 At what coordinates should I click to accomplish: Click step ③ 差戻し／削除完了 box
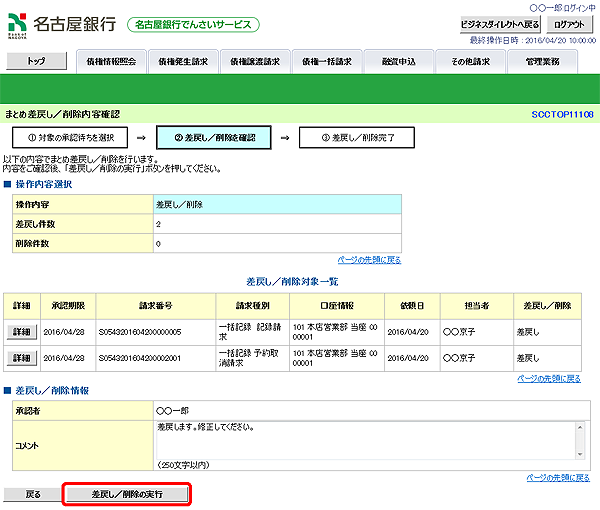pyautogui.click(x=357, y=137)
